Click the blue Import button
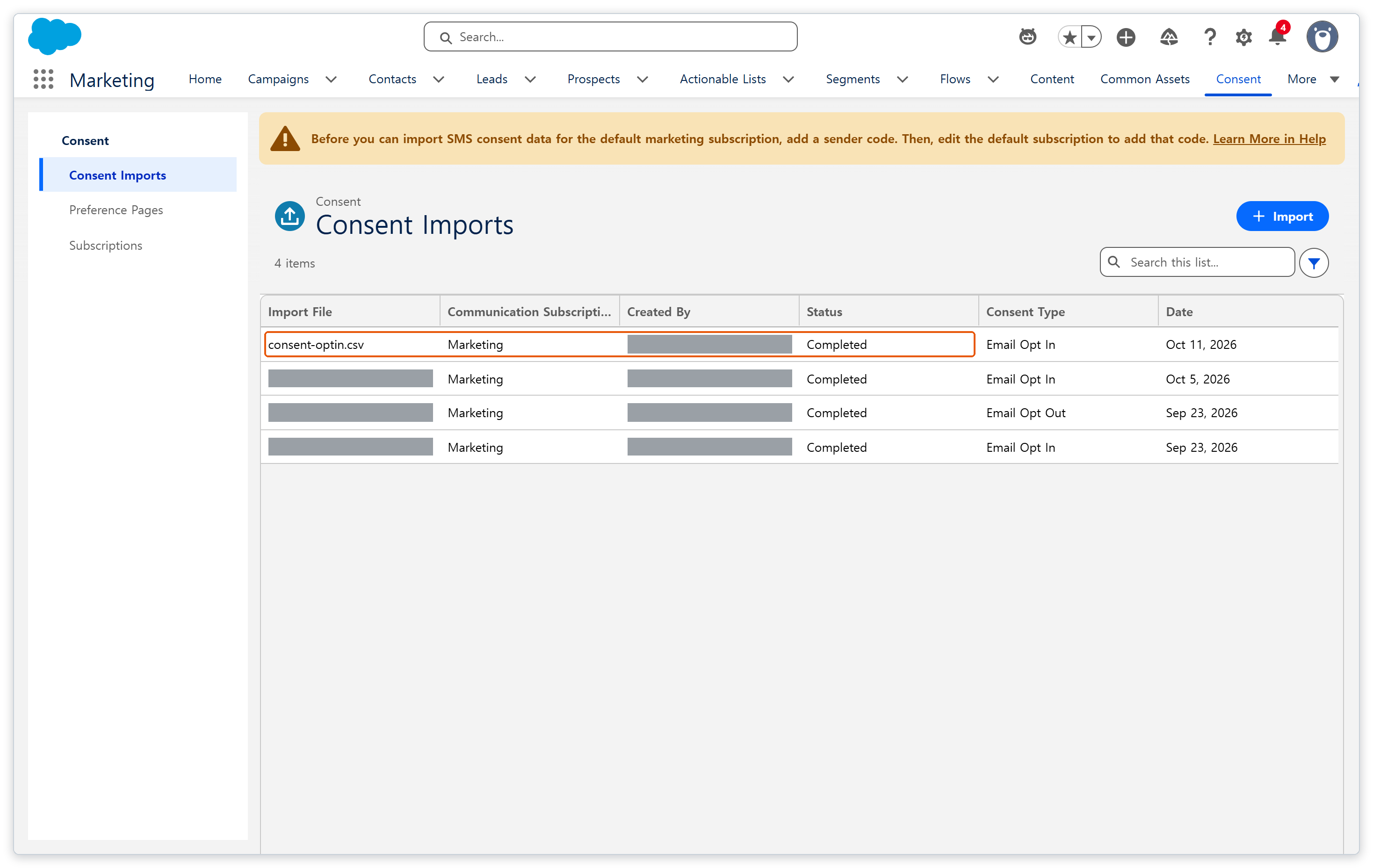The image size is (1373, 868). [1282, 217]
